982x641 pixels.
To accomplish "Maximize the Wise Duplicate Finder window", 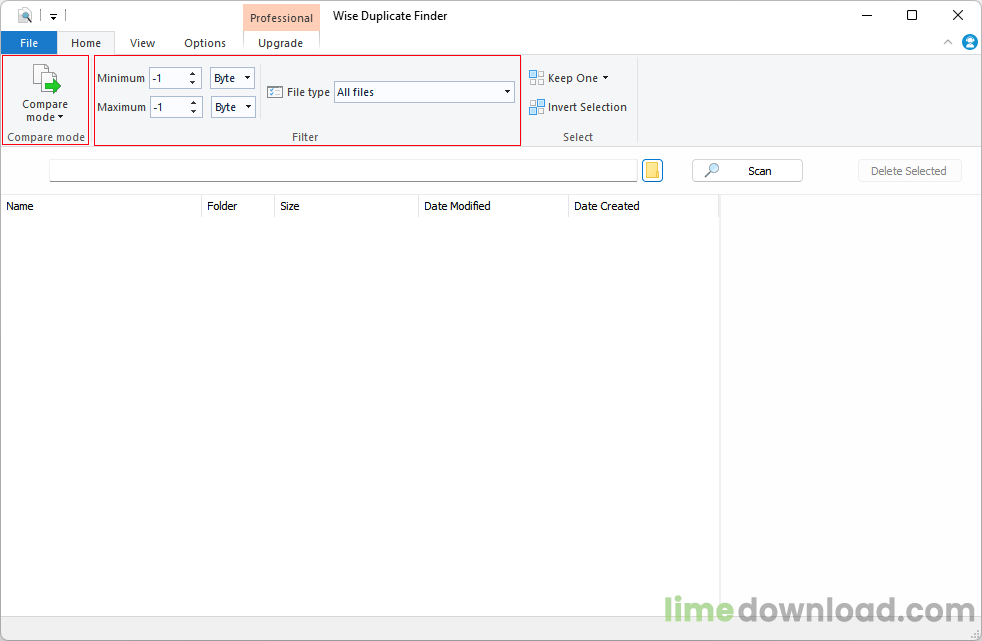I will [x=912, y=15].
